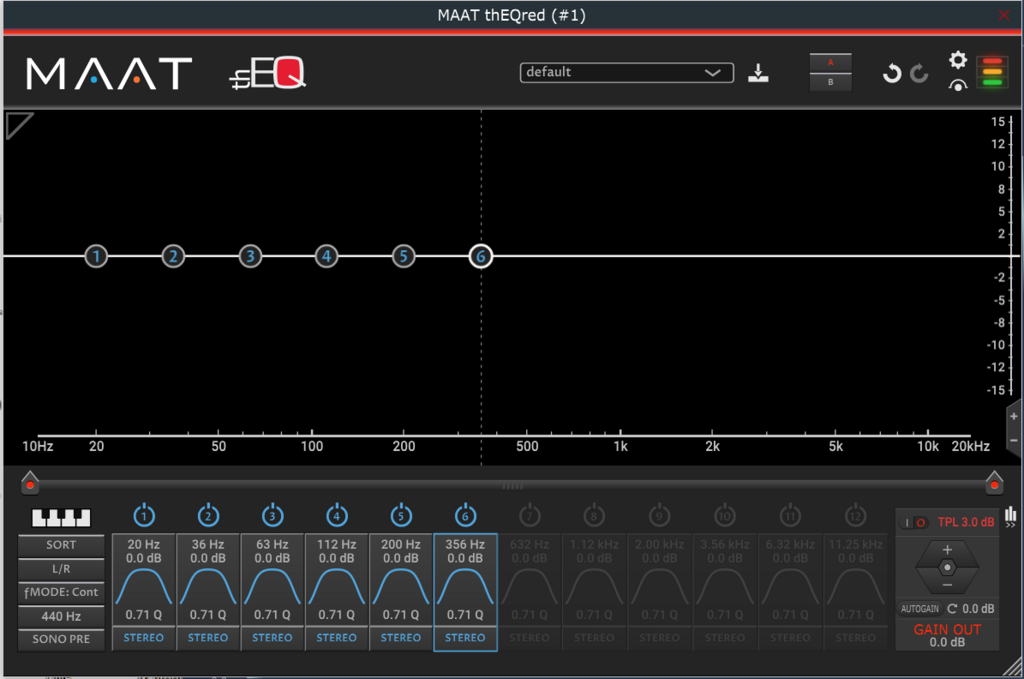Enable band 7 power button
This screenshot has width=1024, height=679.
[530, 515]
